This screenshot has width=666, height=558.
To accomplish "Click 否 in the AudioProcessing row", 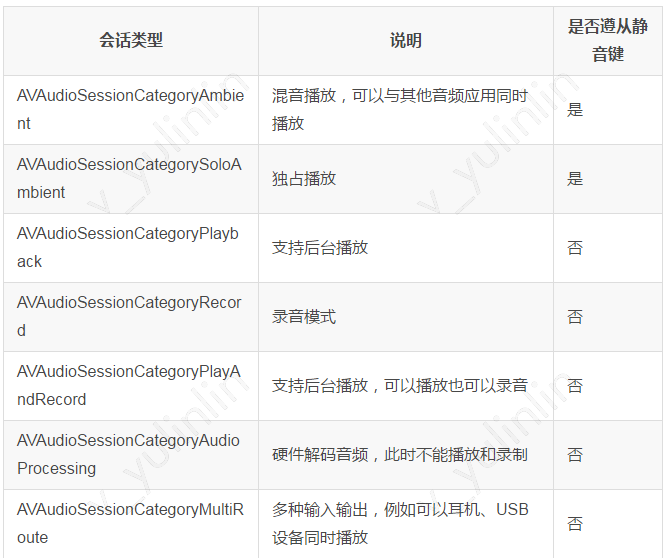I will 575,455.
